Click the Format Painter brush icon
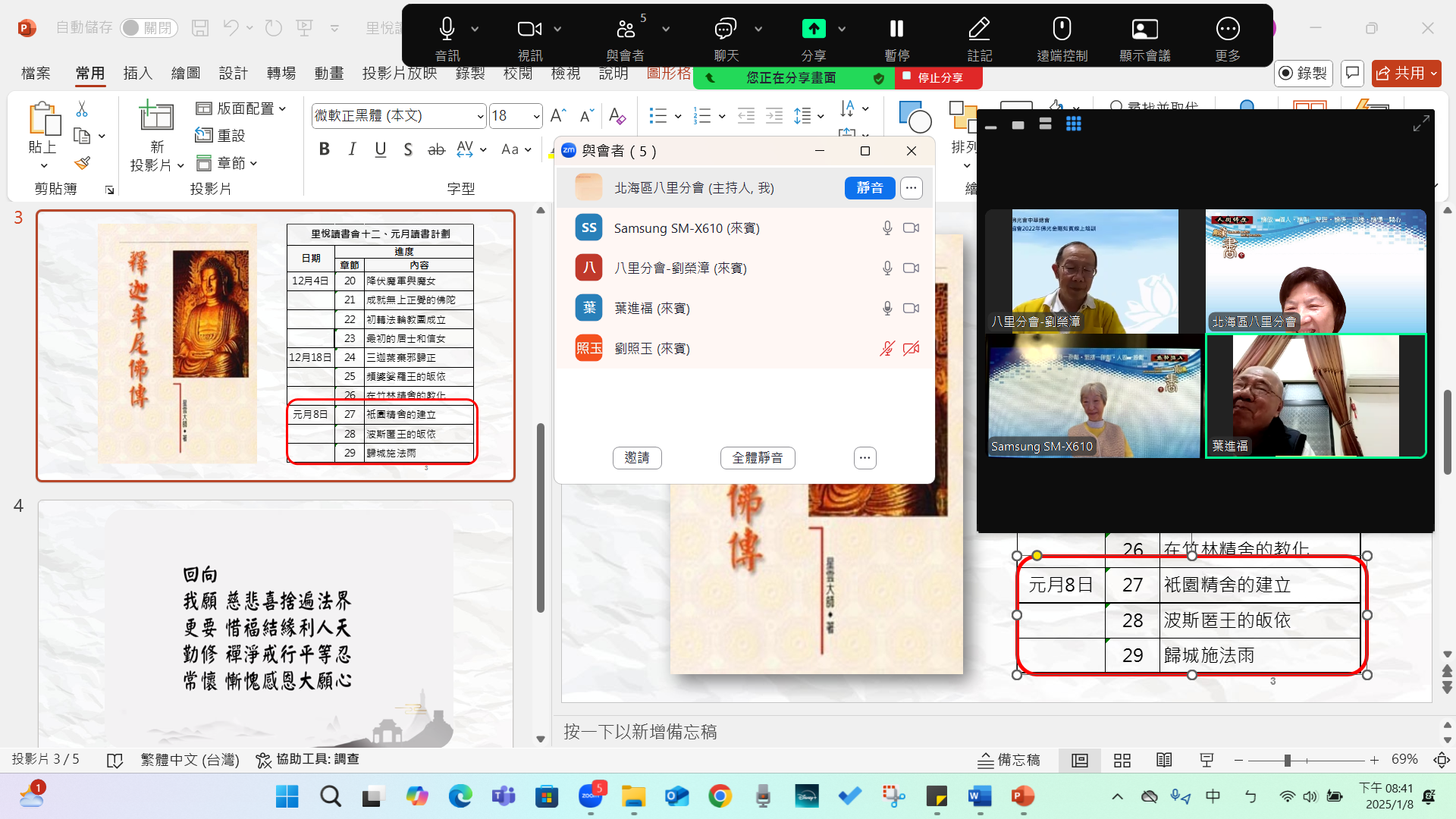Screen dimensions: 1456x819 83,163
